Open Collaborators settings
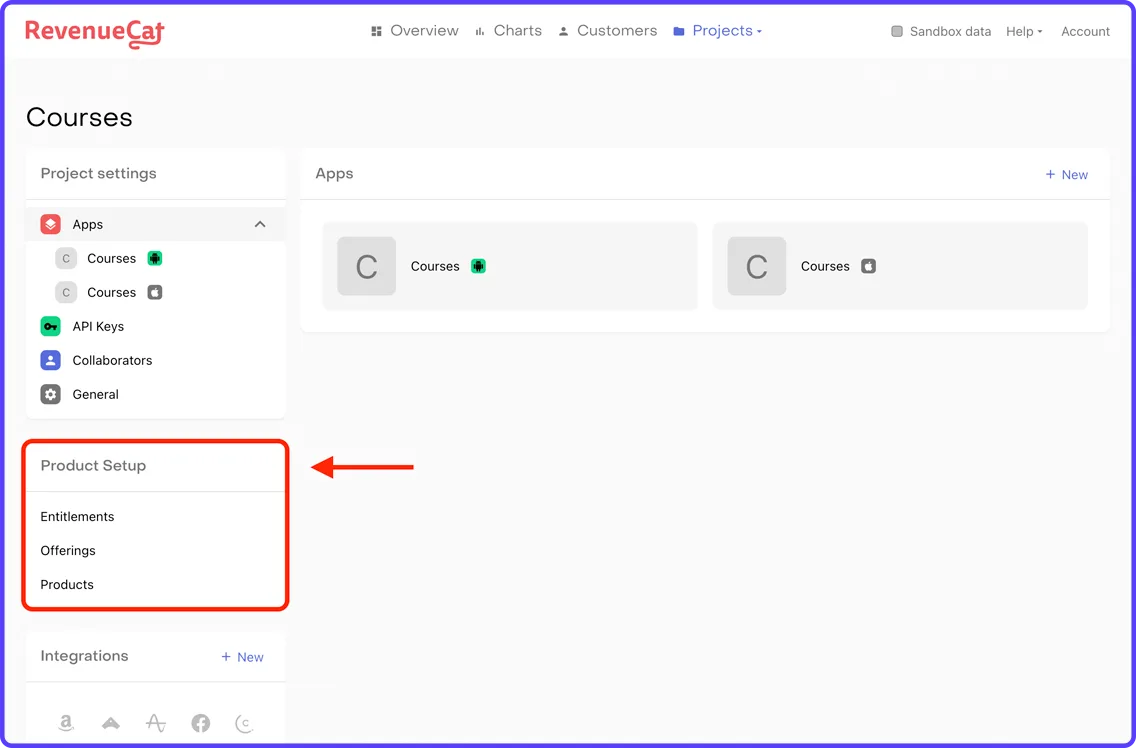Screen dimensions: 1136x748 (156, 361)
